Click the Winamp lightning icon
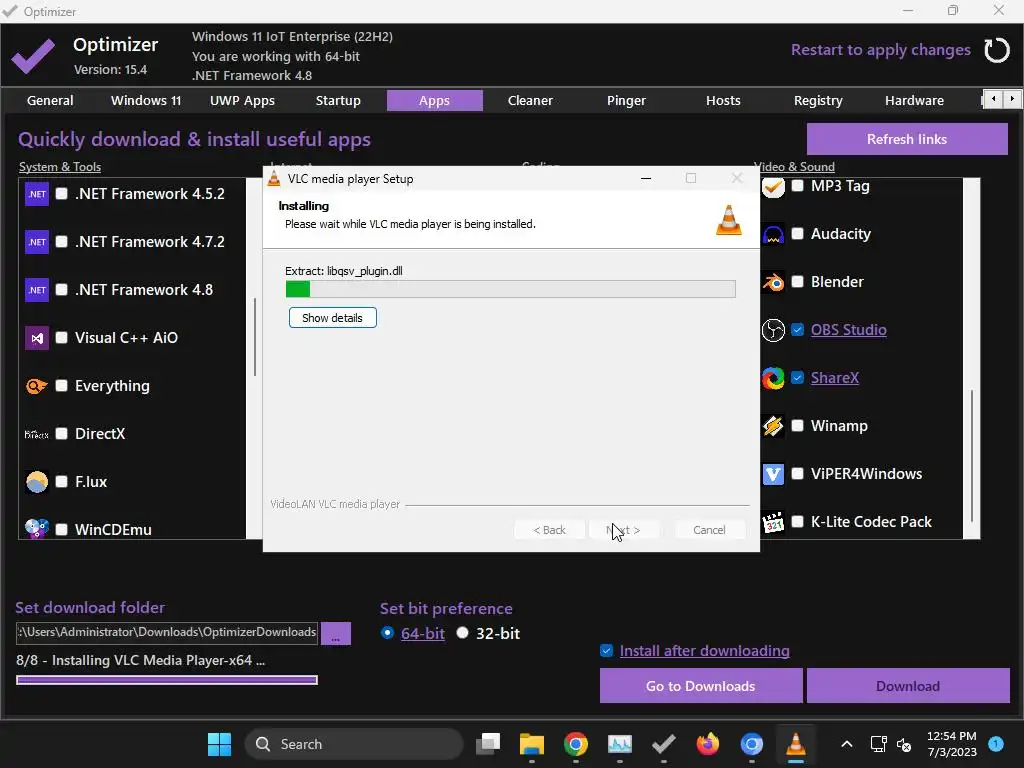The image size is (1024, 768). click(x=773, y=426)
